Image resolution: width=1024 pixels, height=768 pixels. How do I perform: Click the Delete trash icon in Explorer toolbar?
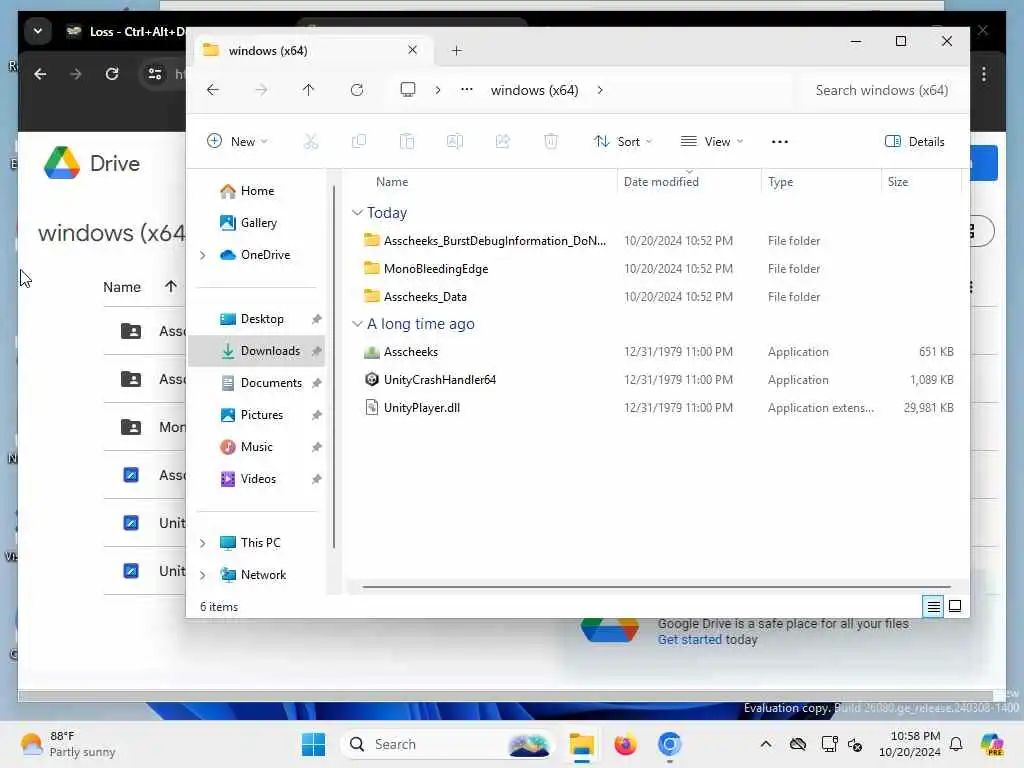(551, 141)
